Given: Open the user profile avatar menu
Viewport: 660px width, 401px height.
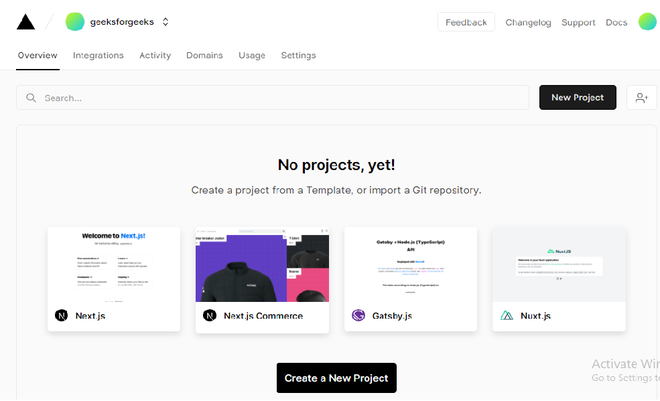Looking at the screenshot, I should pos(648,22).
